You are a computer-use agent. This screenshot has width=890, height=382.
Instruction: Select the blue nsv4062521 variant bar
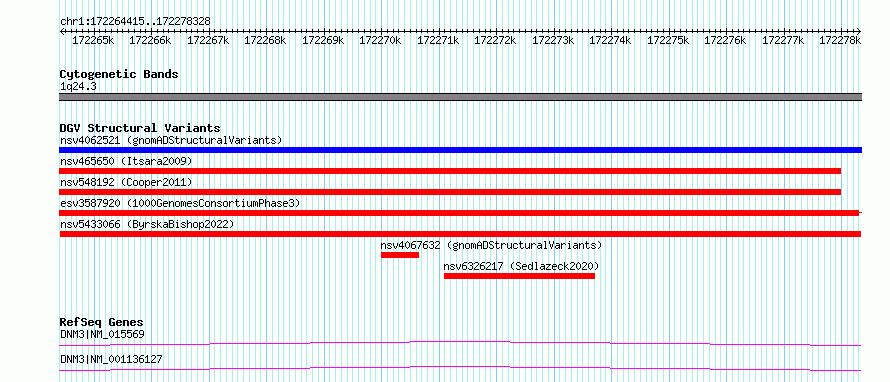pos(461,150)
